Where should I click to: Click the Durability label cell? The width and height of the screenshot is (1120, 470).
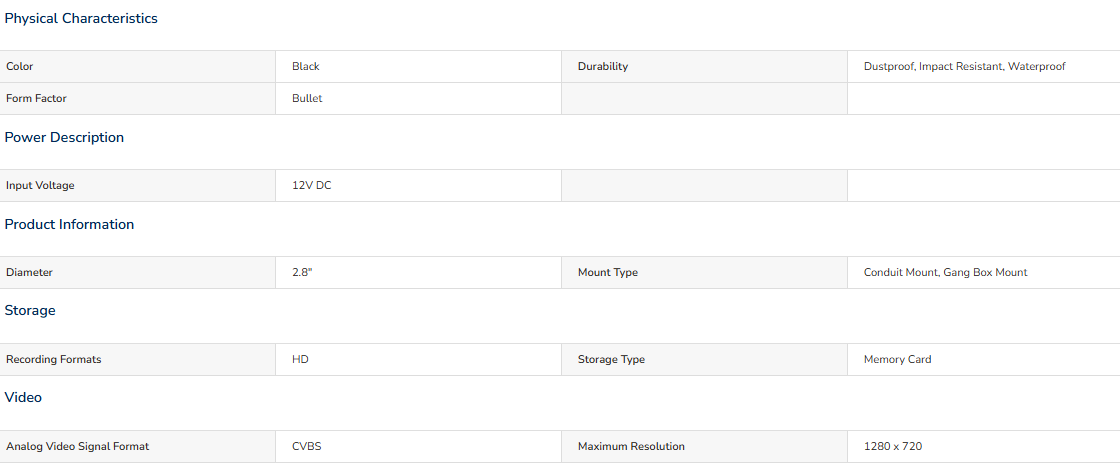[704, 66]
